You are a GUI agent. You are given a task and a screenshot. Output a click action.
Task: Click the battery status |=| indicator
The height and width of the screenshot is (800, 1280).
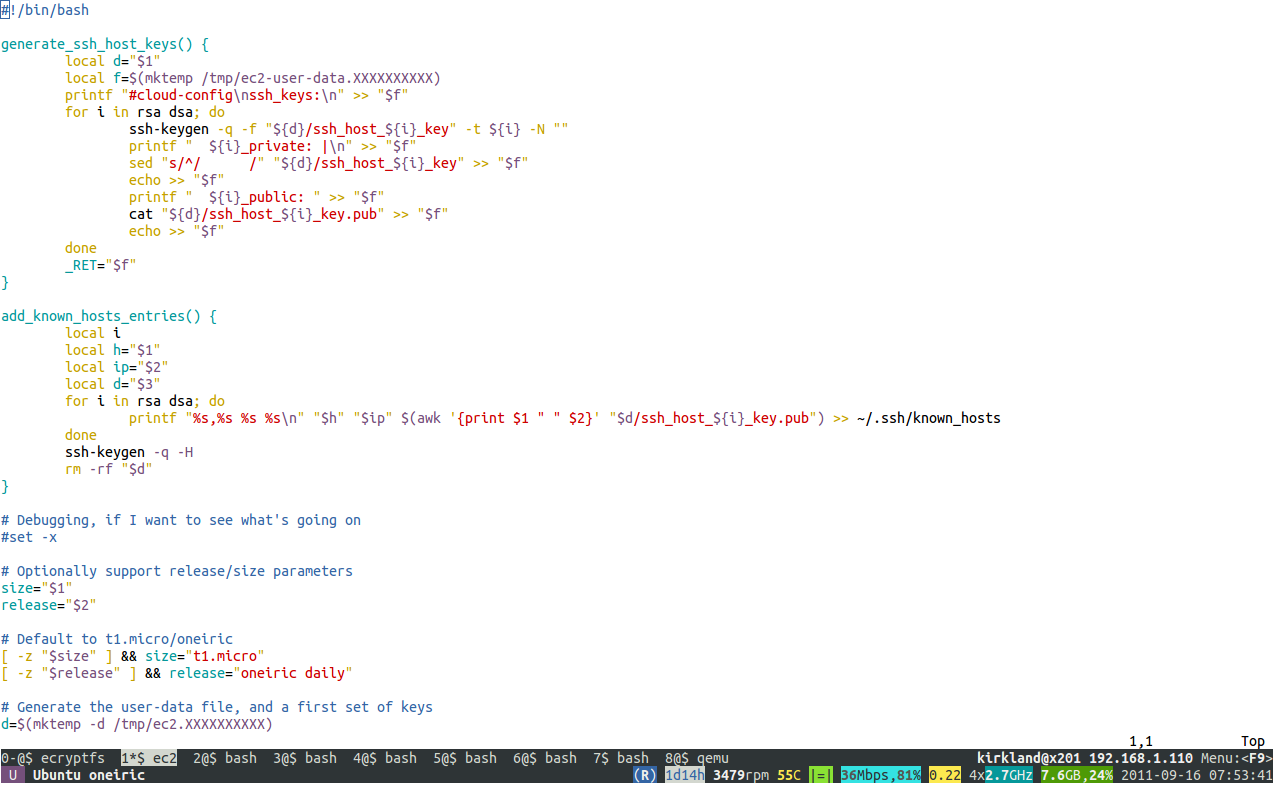pos(821,775)
